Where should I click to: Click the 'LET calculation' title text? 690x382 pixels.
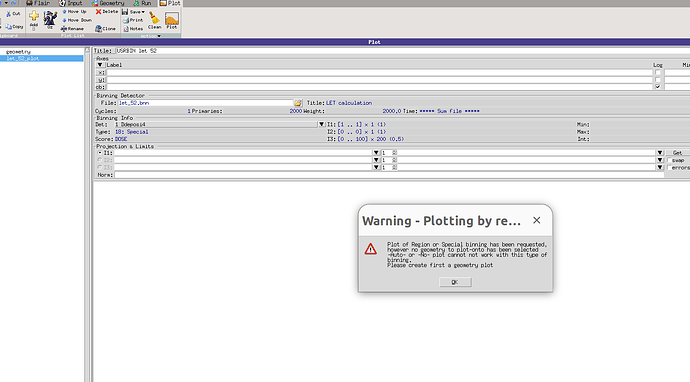click(x=349, y=103)
